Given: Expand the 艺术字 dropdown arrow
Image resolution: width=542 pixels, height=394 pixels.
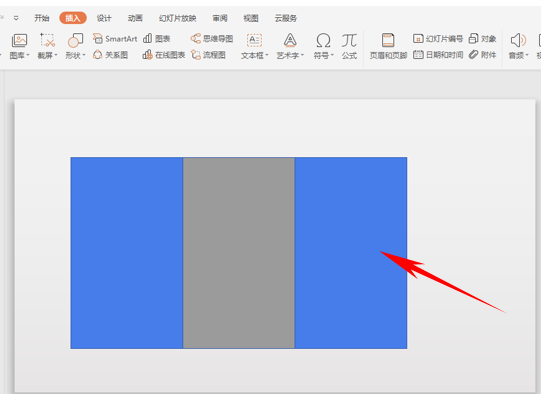Looking at the screenshot, I should [x=302, y=55].
